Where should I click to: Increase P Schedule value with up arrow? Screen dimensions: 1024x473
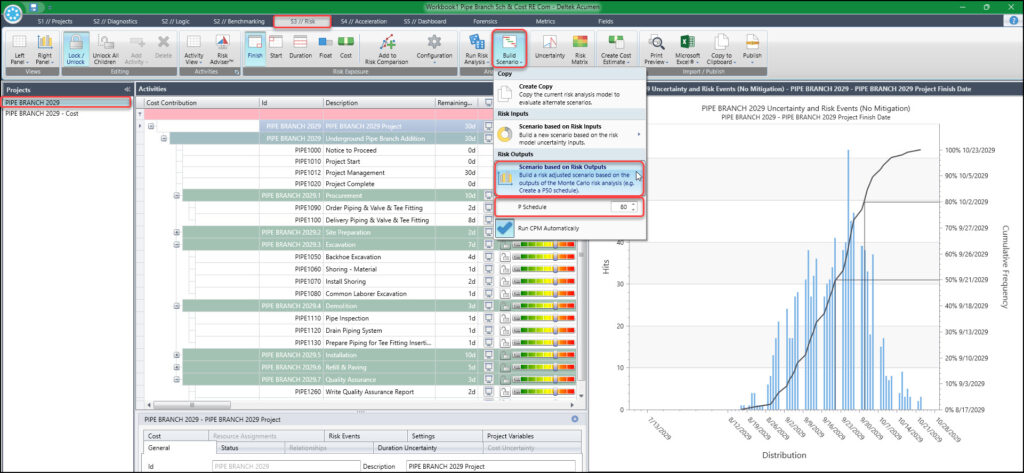(633, 204)
